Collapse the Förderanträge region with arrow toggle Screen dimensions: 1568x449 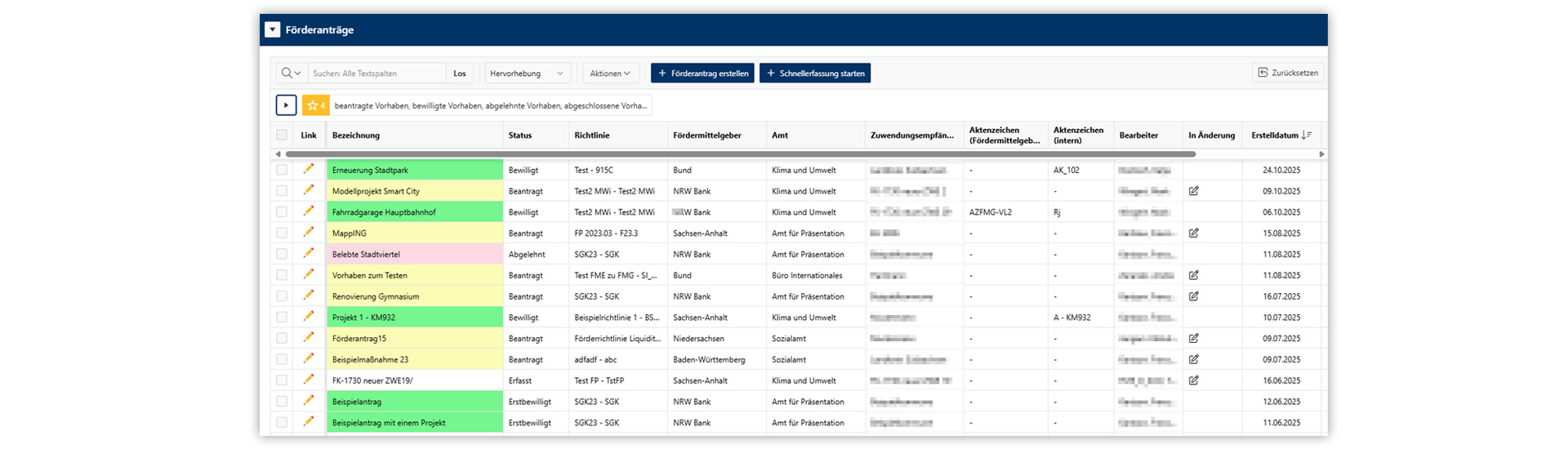coord(273,30)
